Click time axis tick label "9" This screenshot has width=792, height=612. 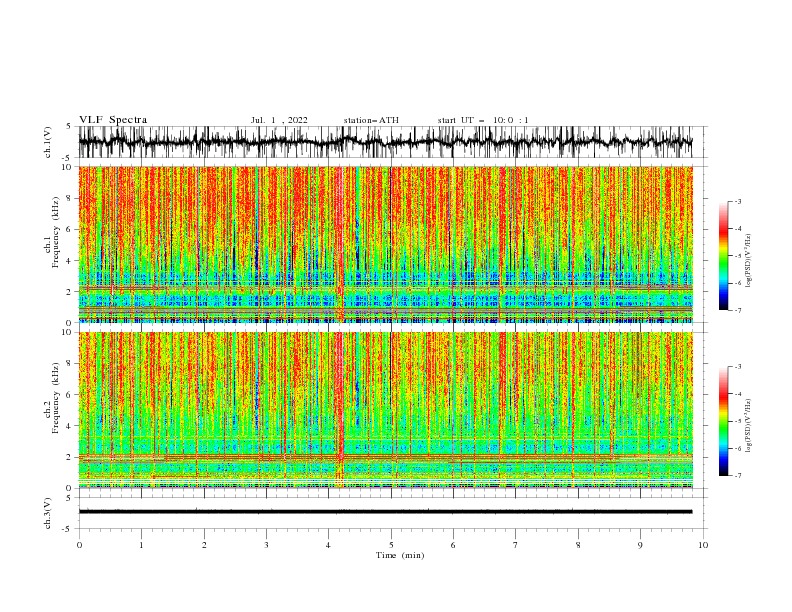coord(640,545)
